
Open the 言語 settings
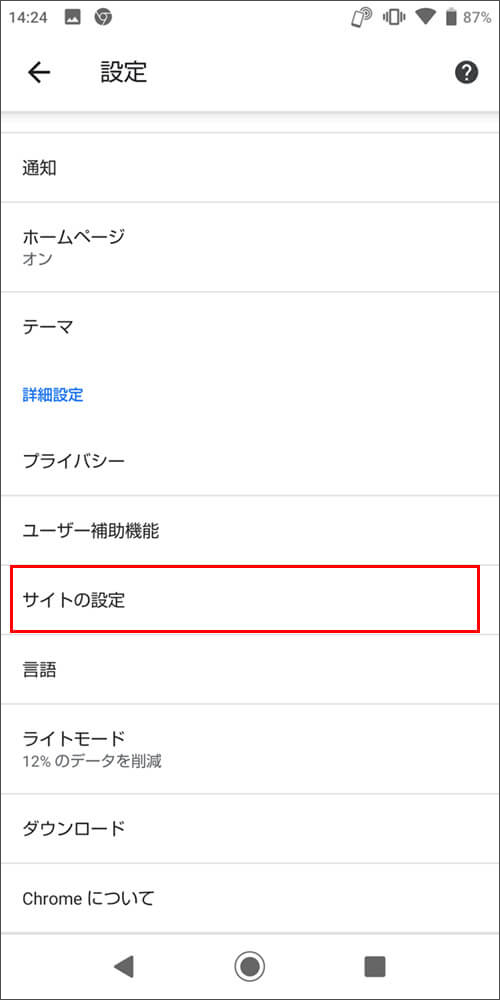(x=250, y=669)
